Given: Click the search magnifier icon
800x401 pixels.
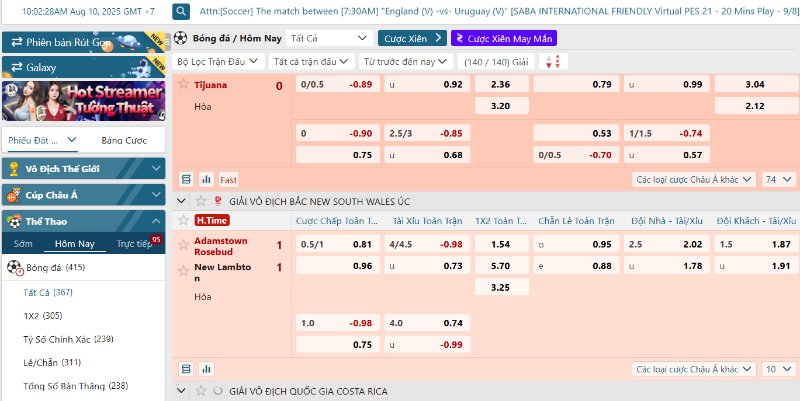Looking at the screenshot, I should coord(182,11).
